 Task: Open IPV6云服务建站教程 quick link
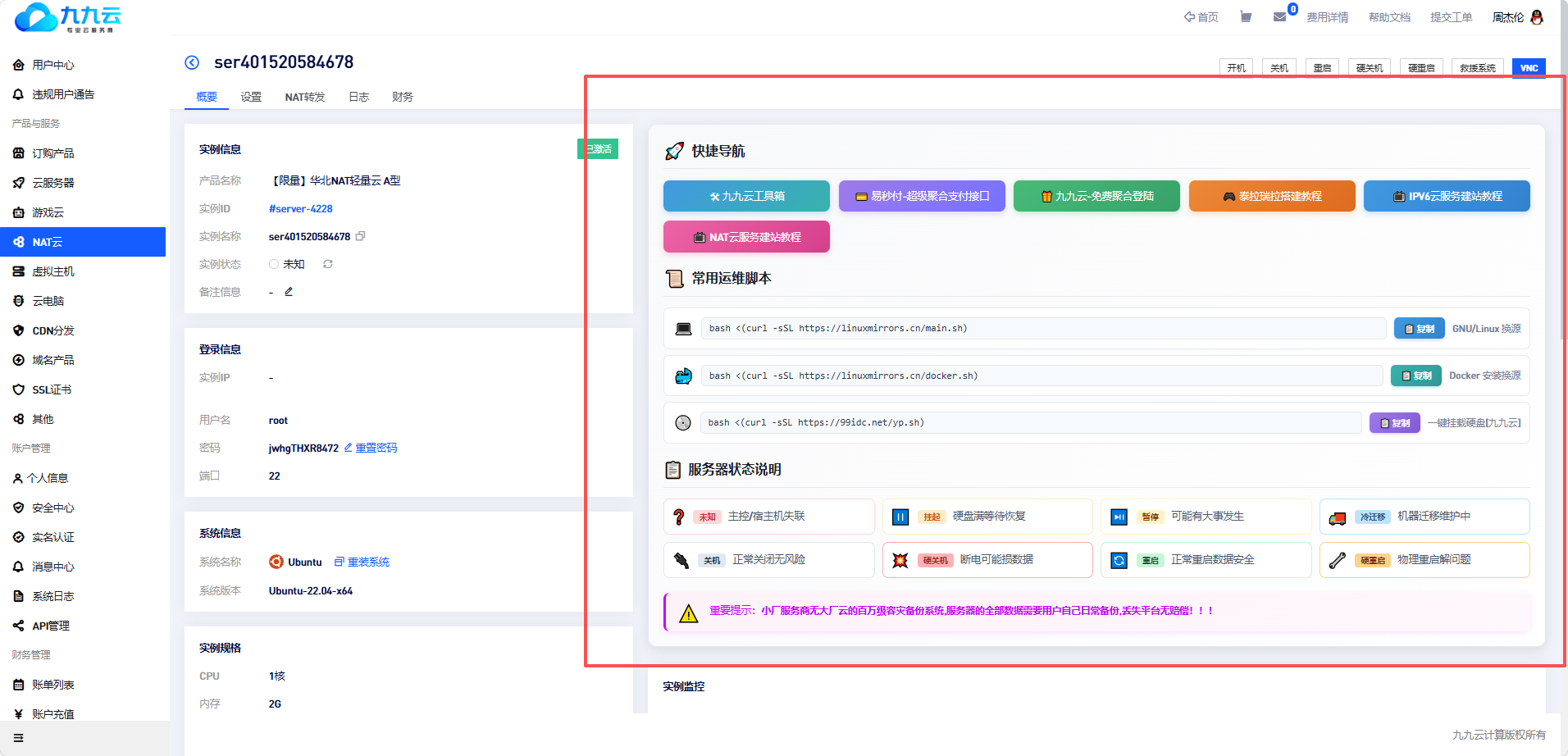pyautogui.click(x=1447, y=196)
